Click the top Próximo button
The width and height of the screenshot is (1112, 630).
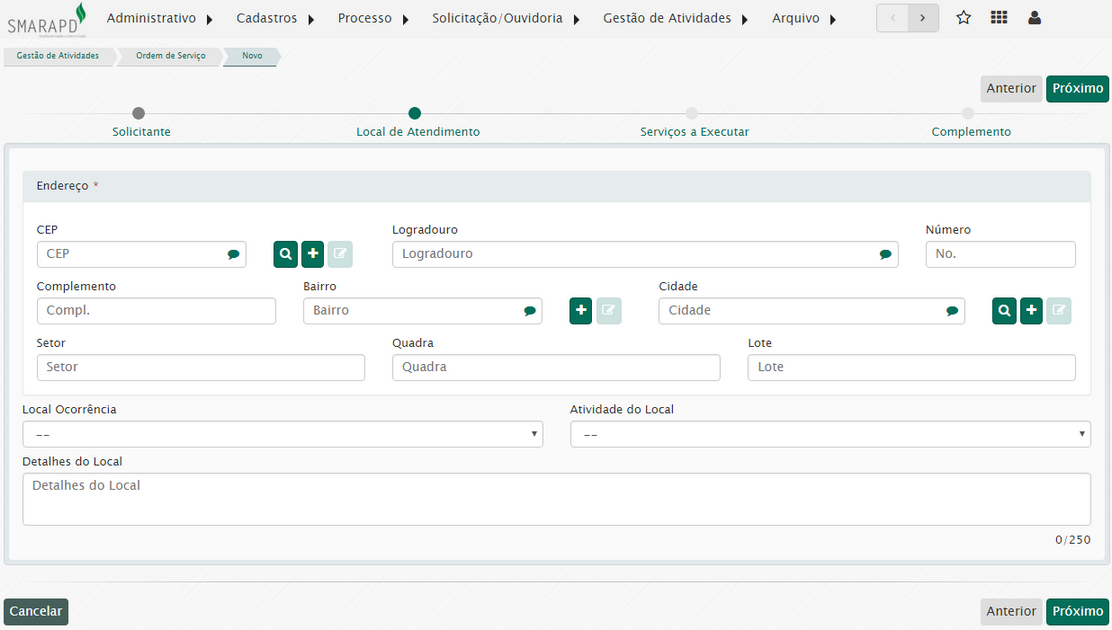(x=1077, y=88)
